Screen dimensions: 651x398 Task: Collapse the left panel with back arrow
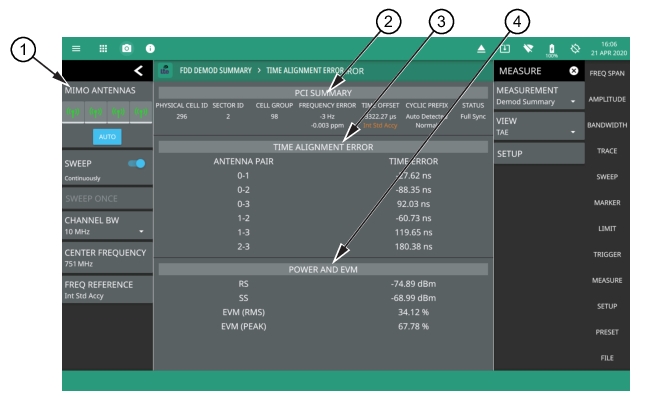click(139, 71)
